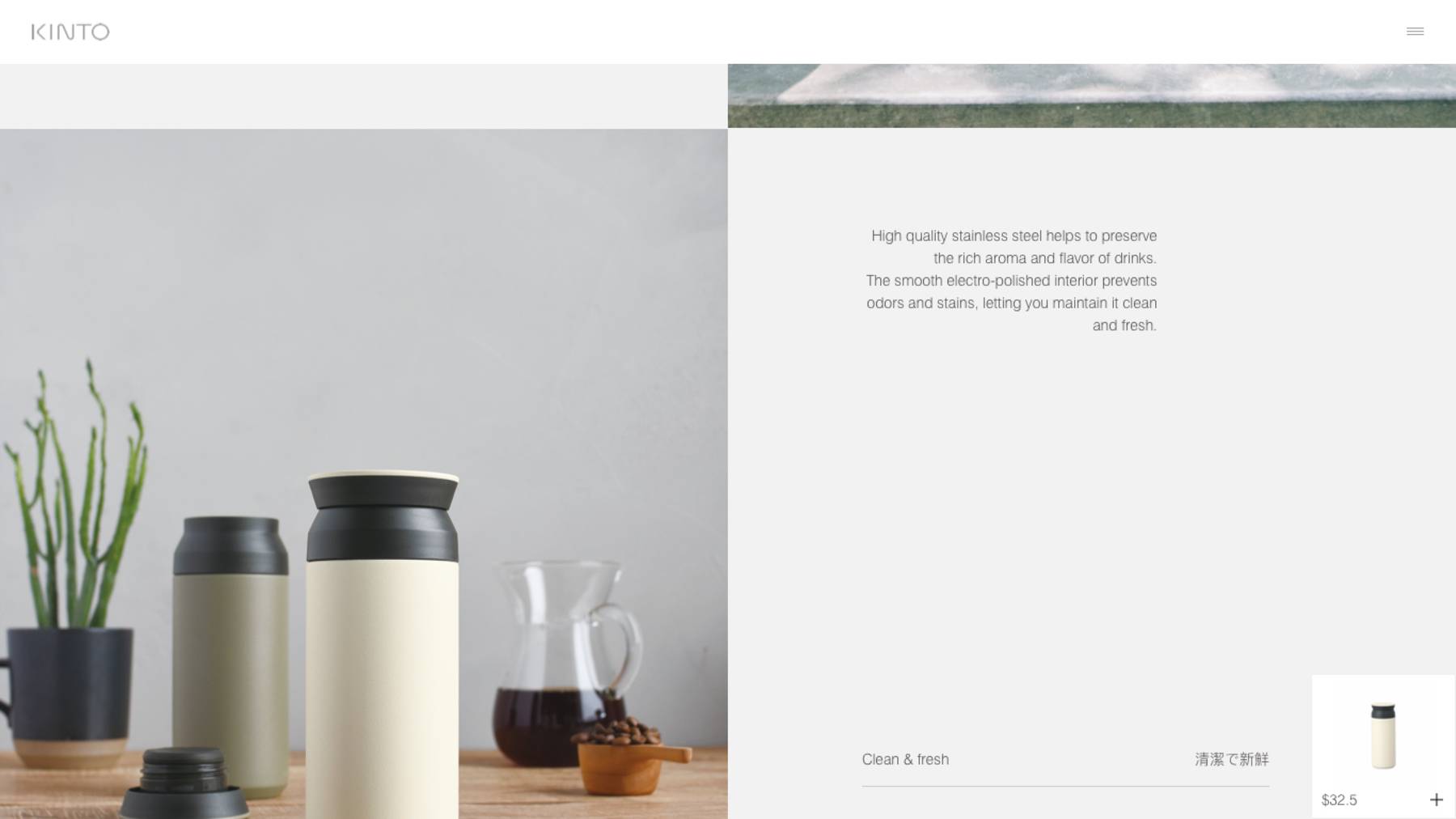
Task: Select the white tumbler product thumbnail
Action: point(1383,735)
